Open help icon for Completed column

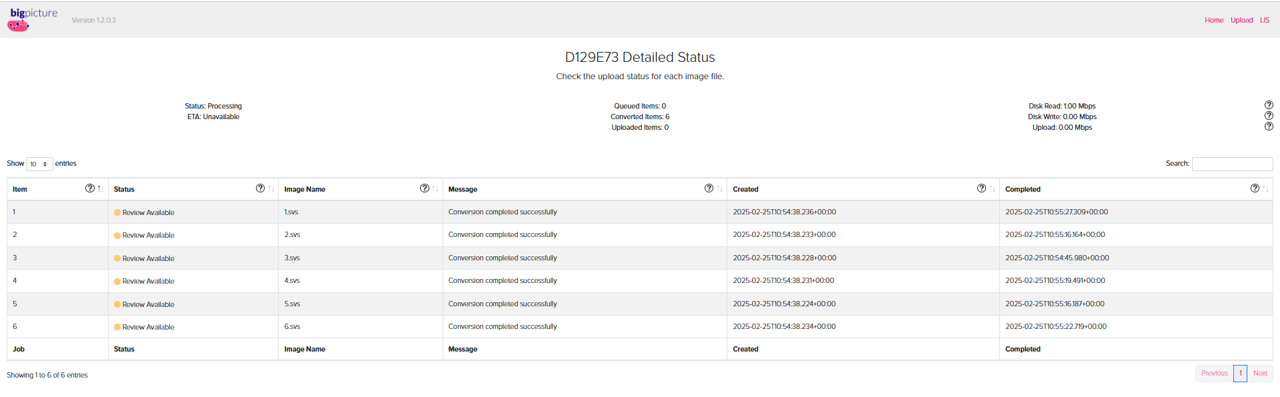pyautogui.click(x=1255, y=188)
